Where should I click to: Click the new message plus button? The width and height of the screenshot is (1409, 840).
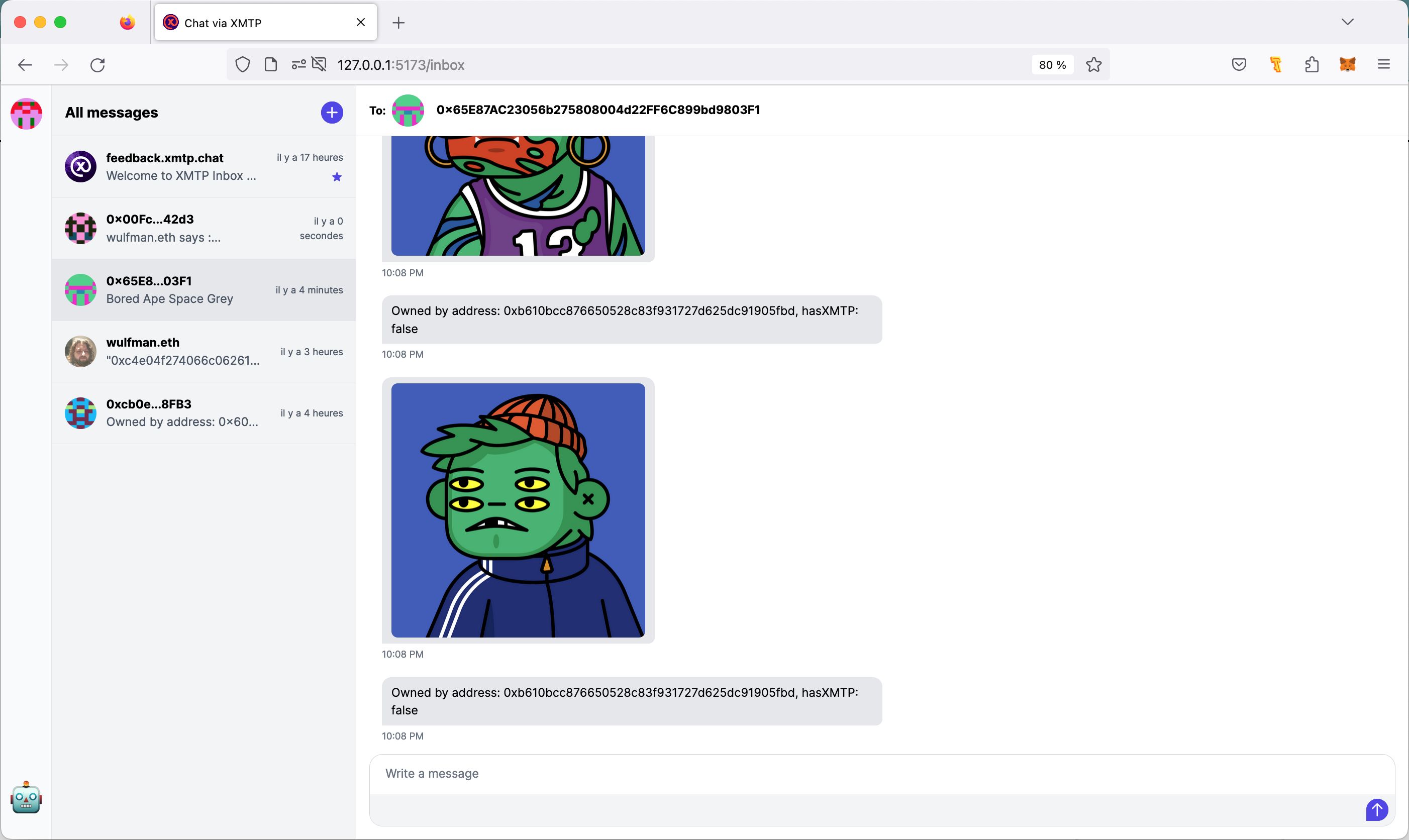click(x=332, y=113)
